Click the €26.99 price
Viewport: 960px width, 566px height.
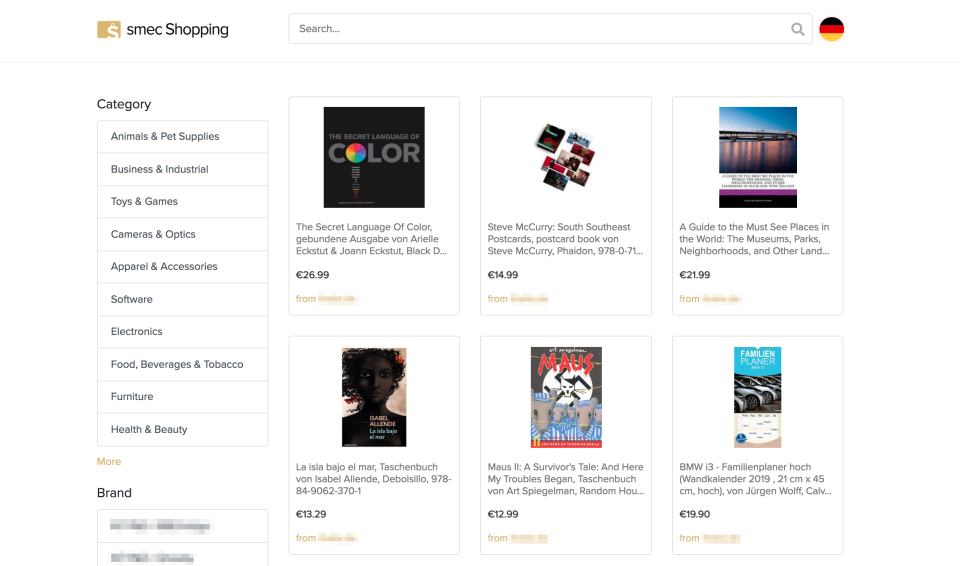click(x=312, y=275)
